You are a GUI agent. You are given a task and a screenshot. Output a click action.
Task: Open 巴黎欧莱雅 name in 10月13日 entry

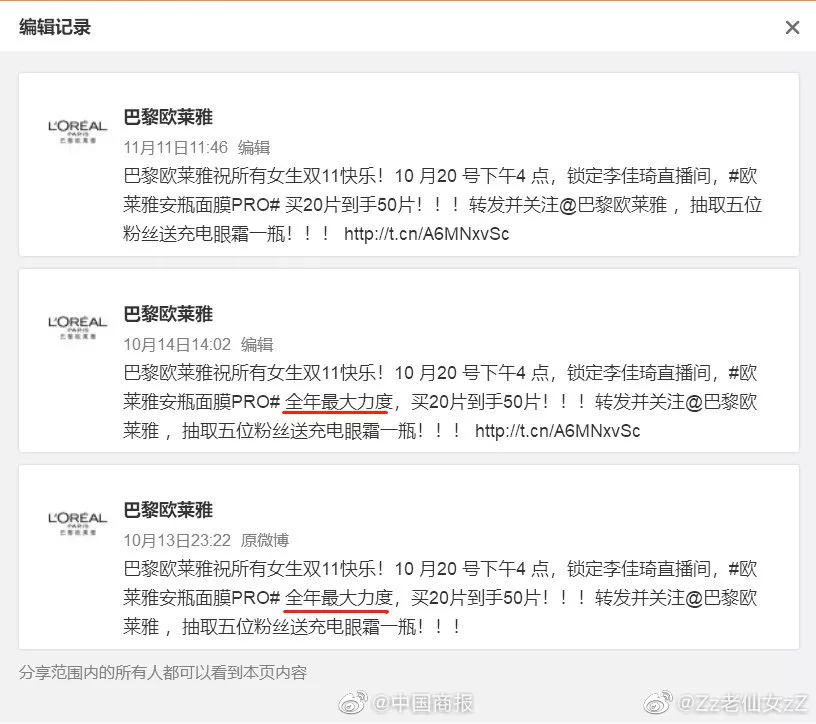point(168,510)
